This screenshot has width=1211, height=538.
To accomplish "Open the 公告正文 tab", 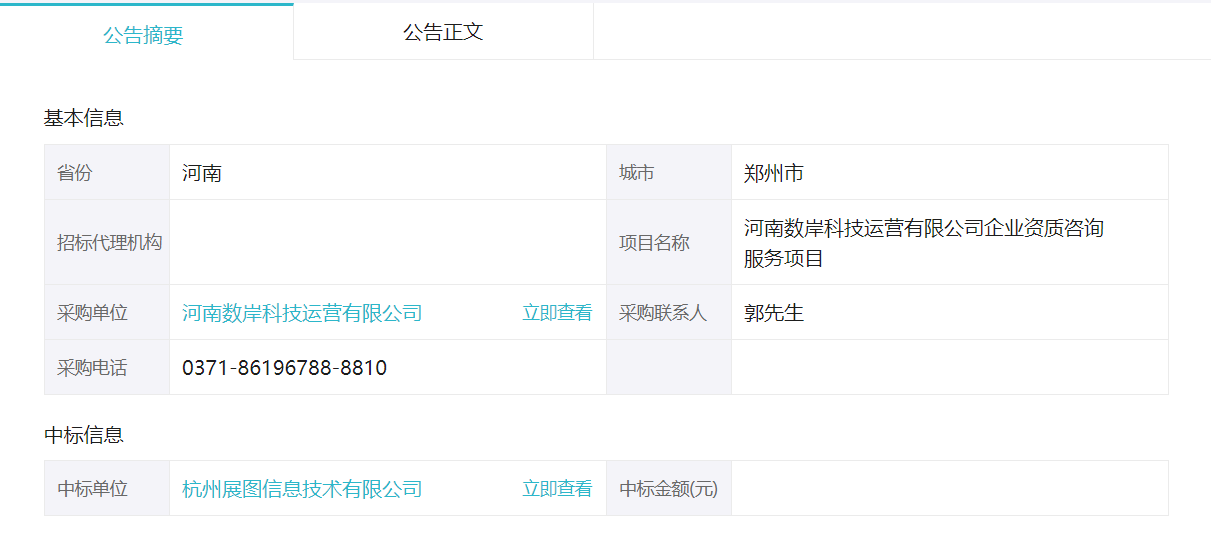I will tap(443, 32).
